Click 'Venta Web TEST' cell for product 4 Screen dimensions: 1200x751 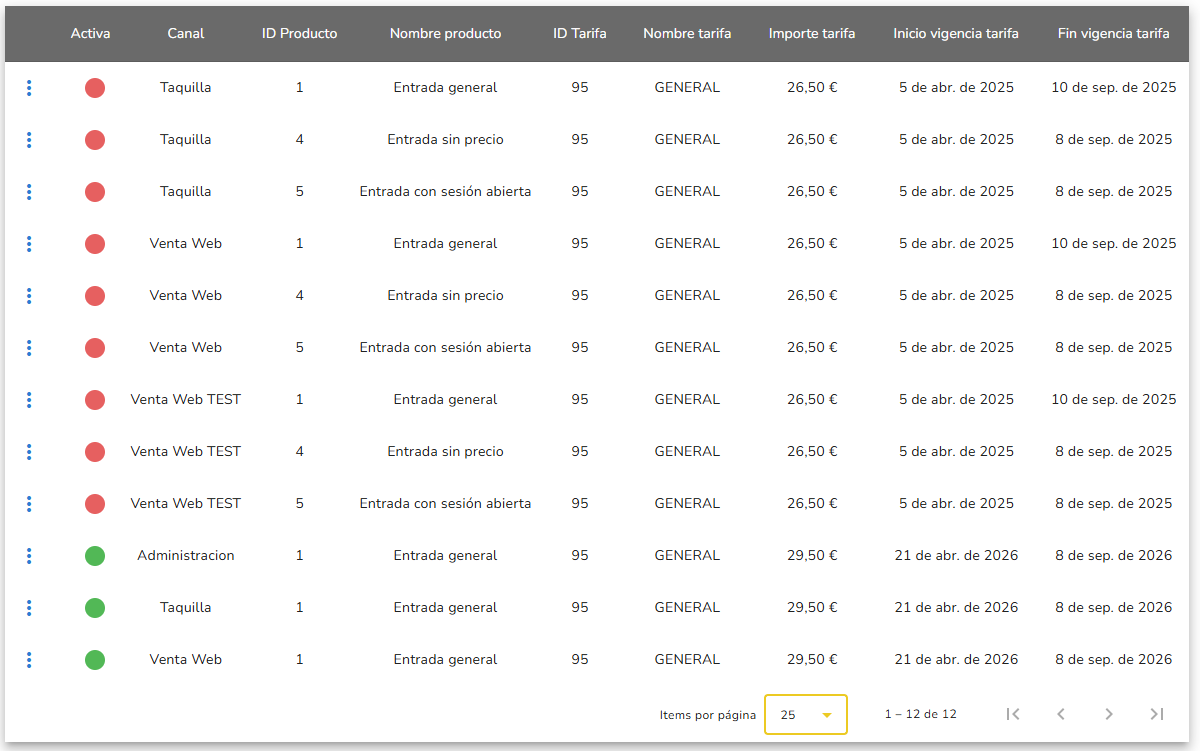pos(186,452)
